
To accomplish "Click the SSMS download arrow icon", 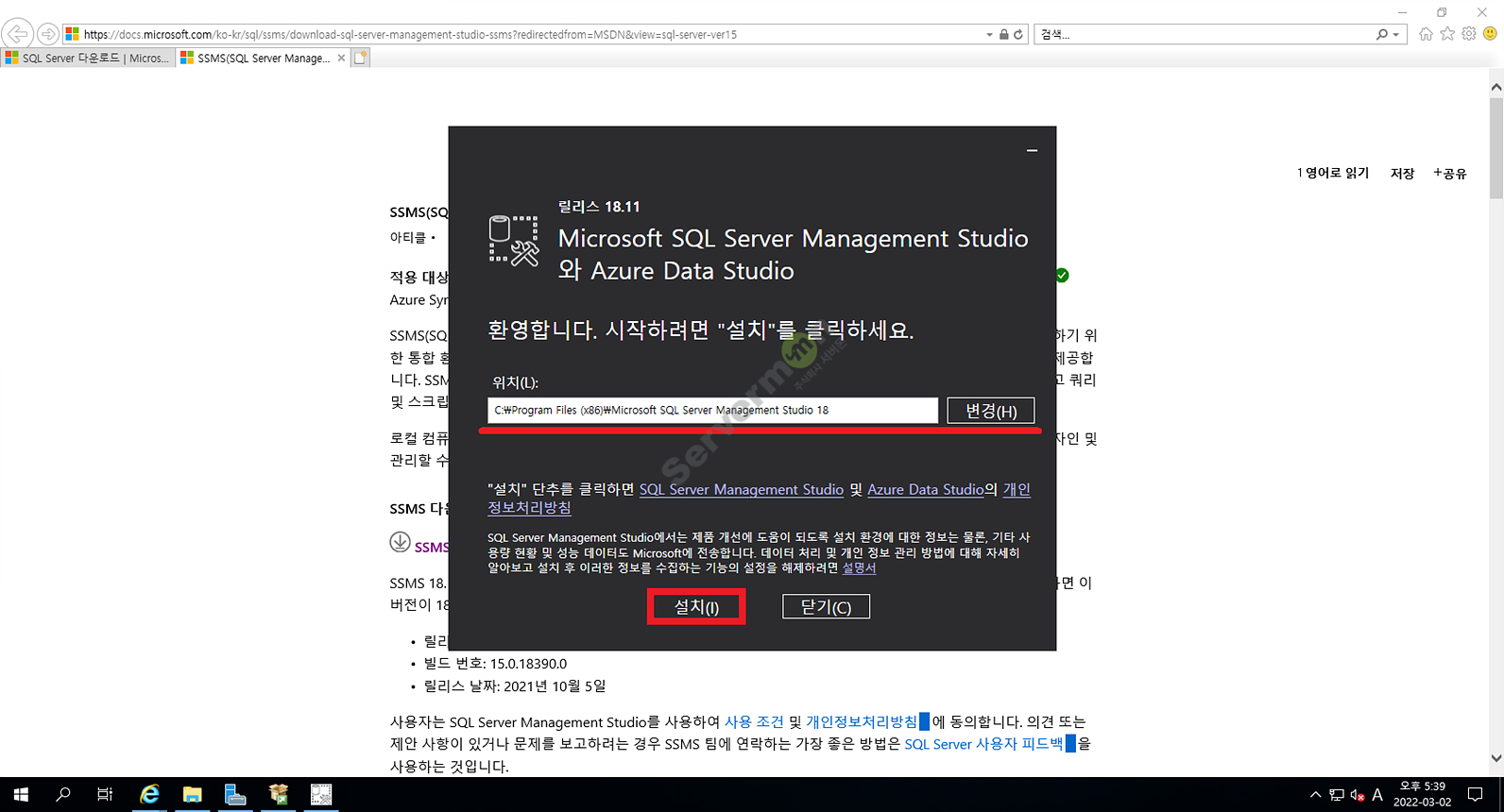I will coord(400,543).
